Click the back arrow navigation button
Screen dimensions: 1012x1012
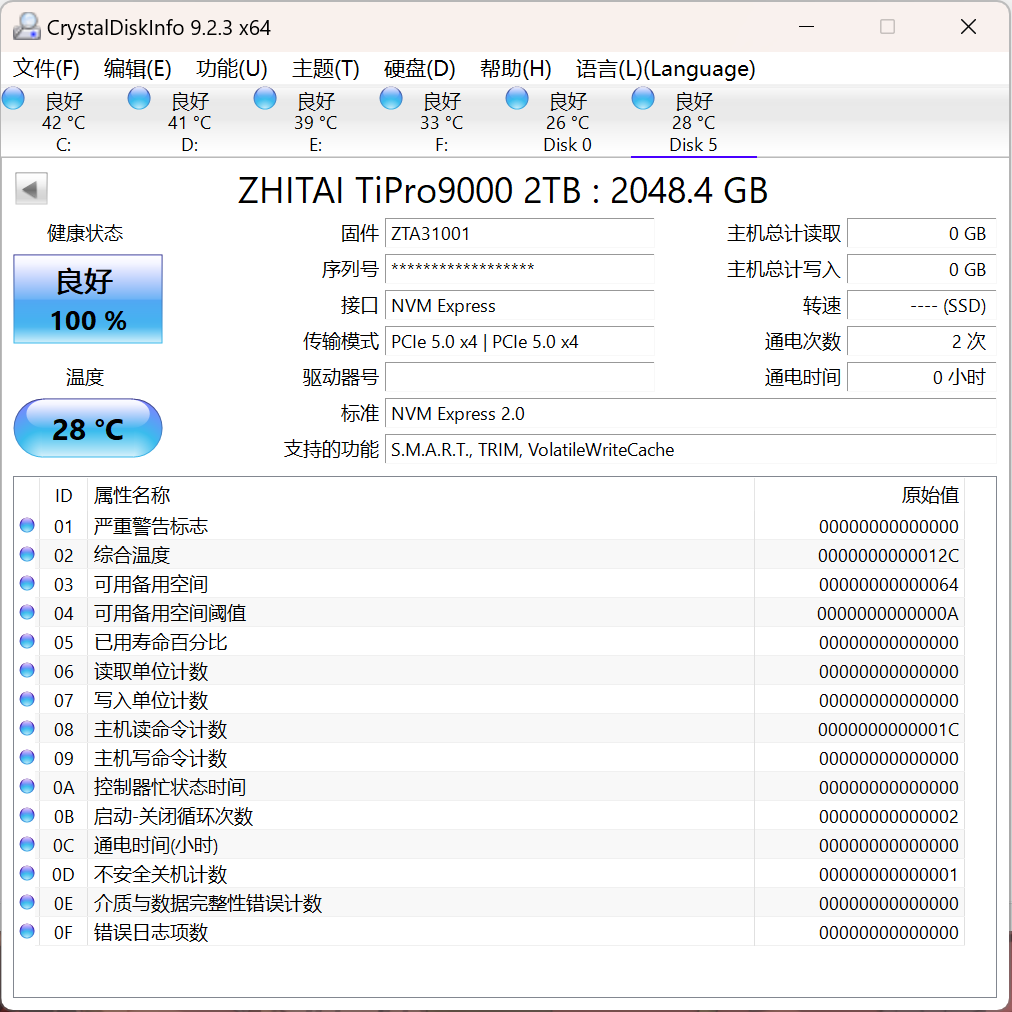point(31,188)
